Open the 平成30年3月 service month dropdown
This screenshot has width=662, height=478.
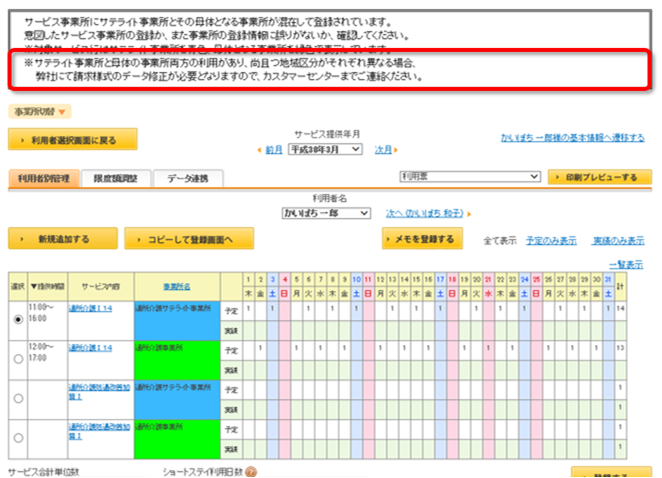[325, 149]
